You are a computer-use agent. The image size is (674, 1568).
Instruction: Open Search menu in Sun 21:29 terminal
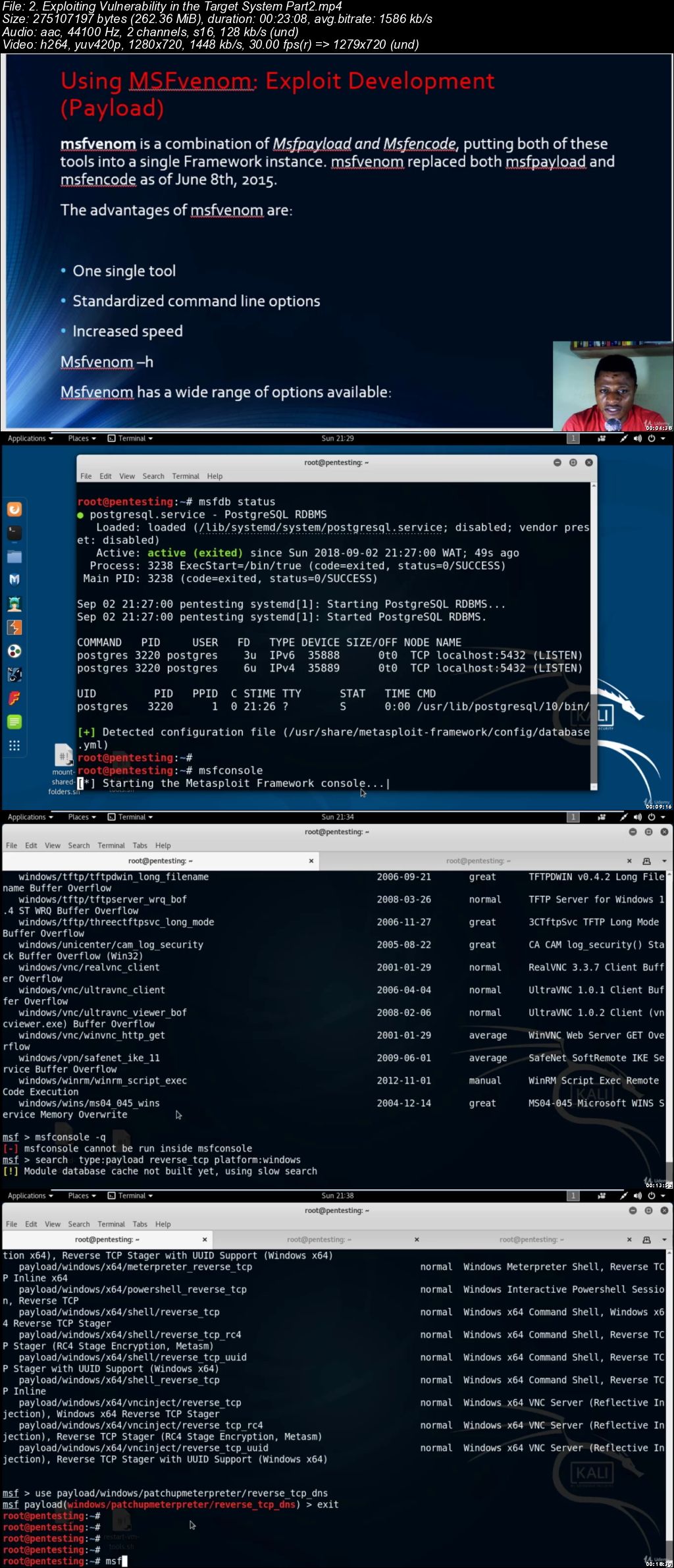[153, 476]
